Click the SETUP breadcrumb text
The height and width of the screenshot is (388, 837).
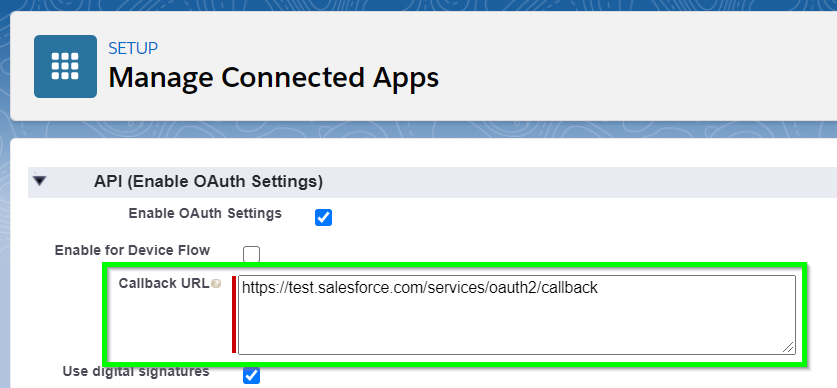(x=133, y=48)
